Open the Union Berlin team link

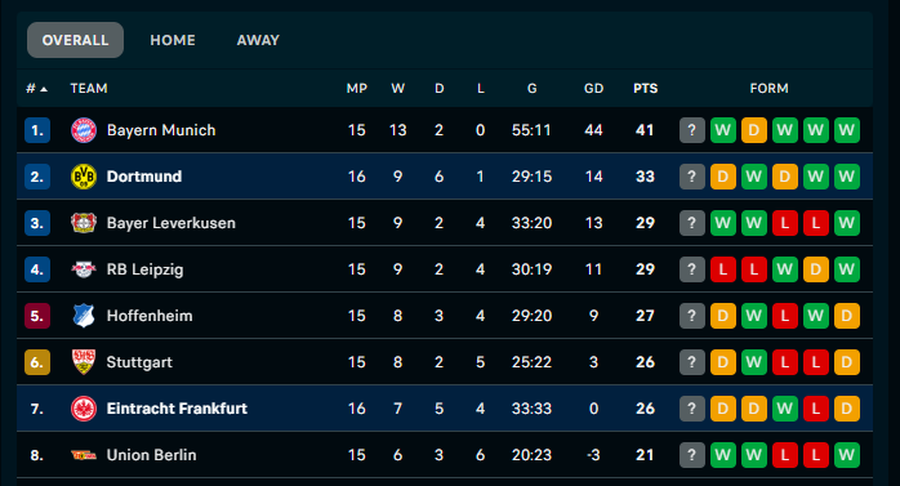151,455
